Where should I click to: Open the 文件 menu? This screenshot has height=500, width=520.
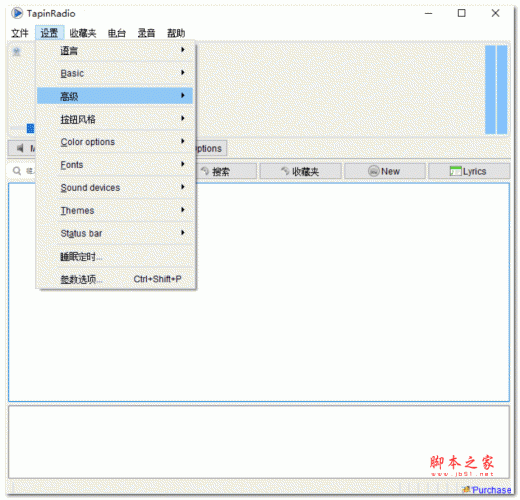20,33
